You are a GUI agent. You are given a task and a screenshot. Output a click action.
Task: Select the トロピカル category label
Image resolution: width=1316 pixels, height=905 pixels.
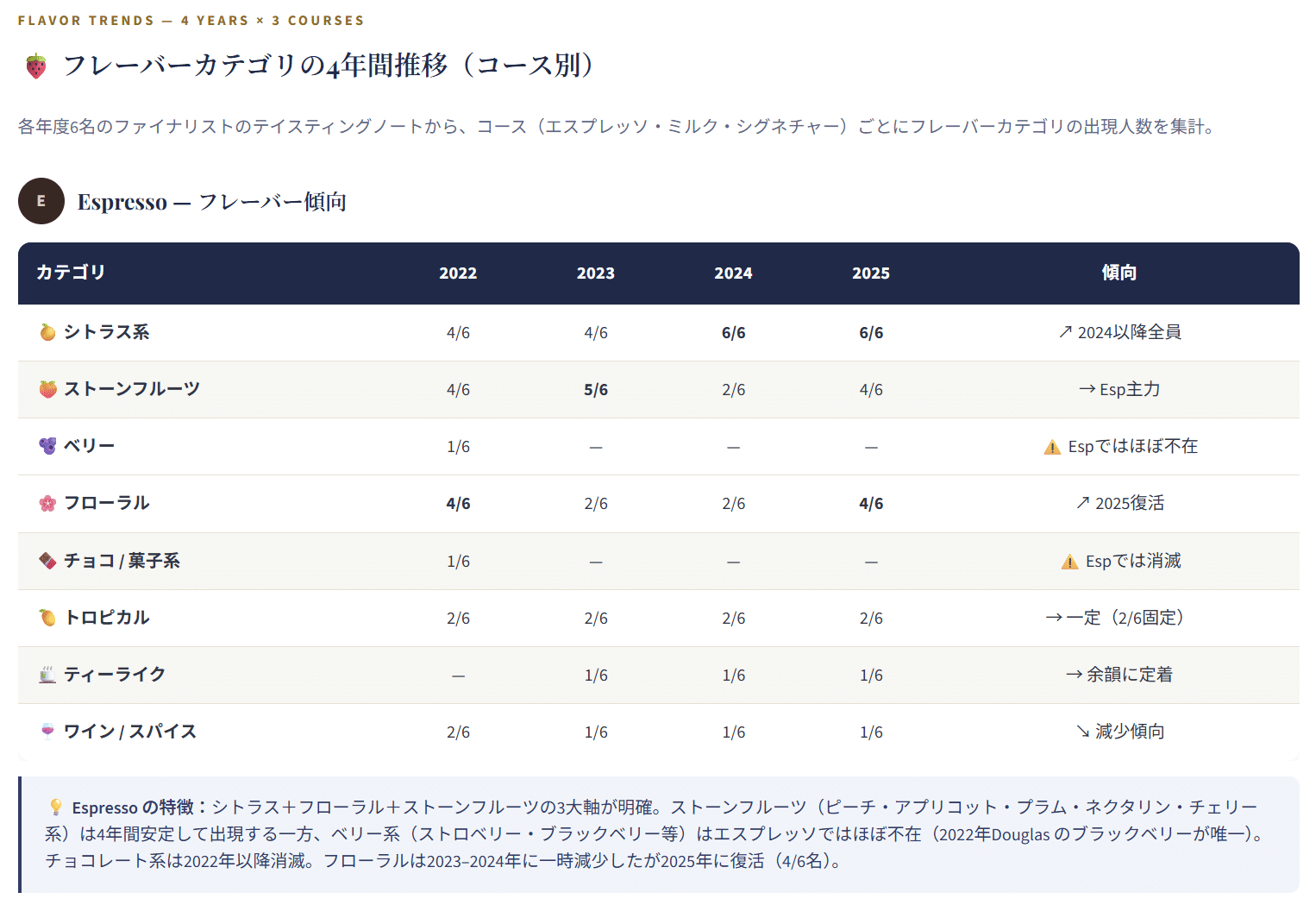pyautogui.click(x=107, y=618)
